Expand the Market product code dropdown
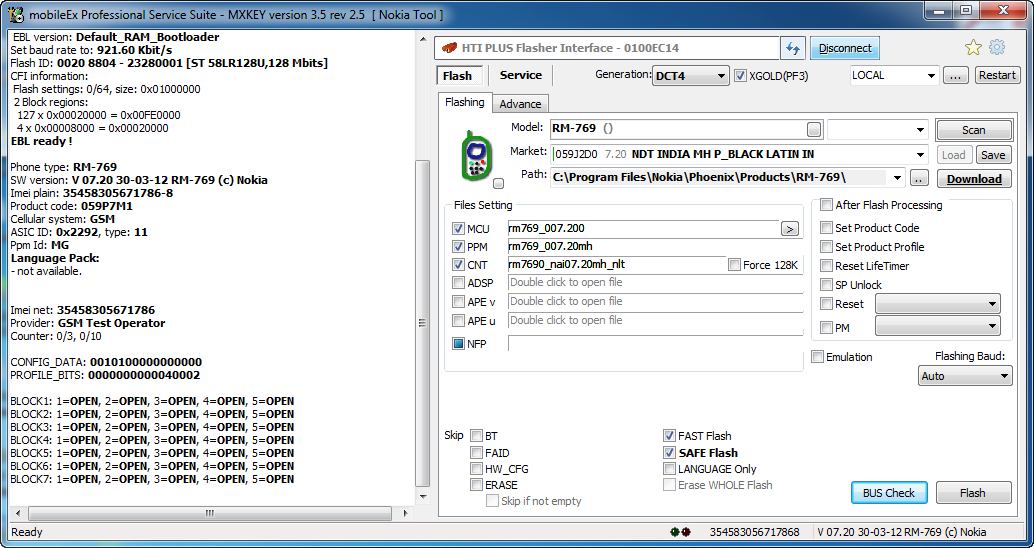Screen dimensions: 1034x548 [920, 155]
